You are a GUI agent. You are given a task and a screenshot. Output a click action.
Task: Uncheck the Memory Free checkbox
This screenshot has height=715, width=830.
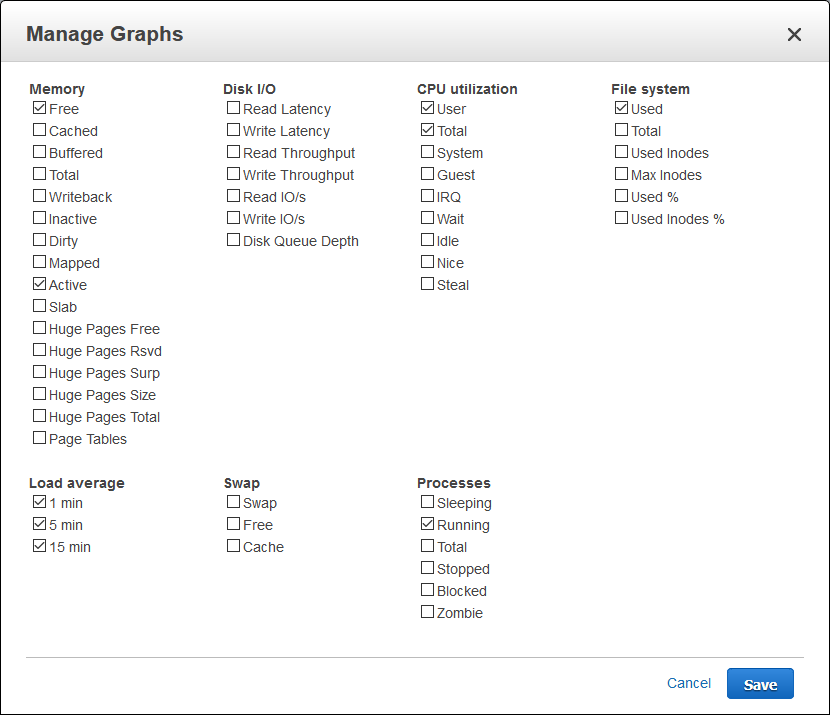click(39, 108)
